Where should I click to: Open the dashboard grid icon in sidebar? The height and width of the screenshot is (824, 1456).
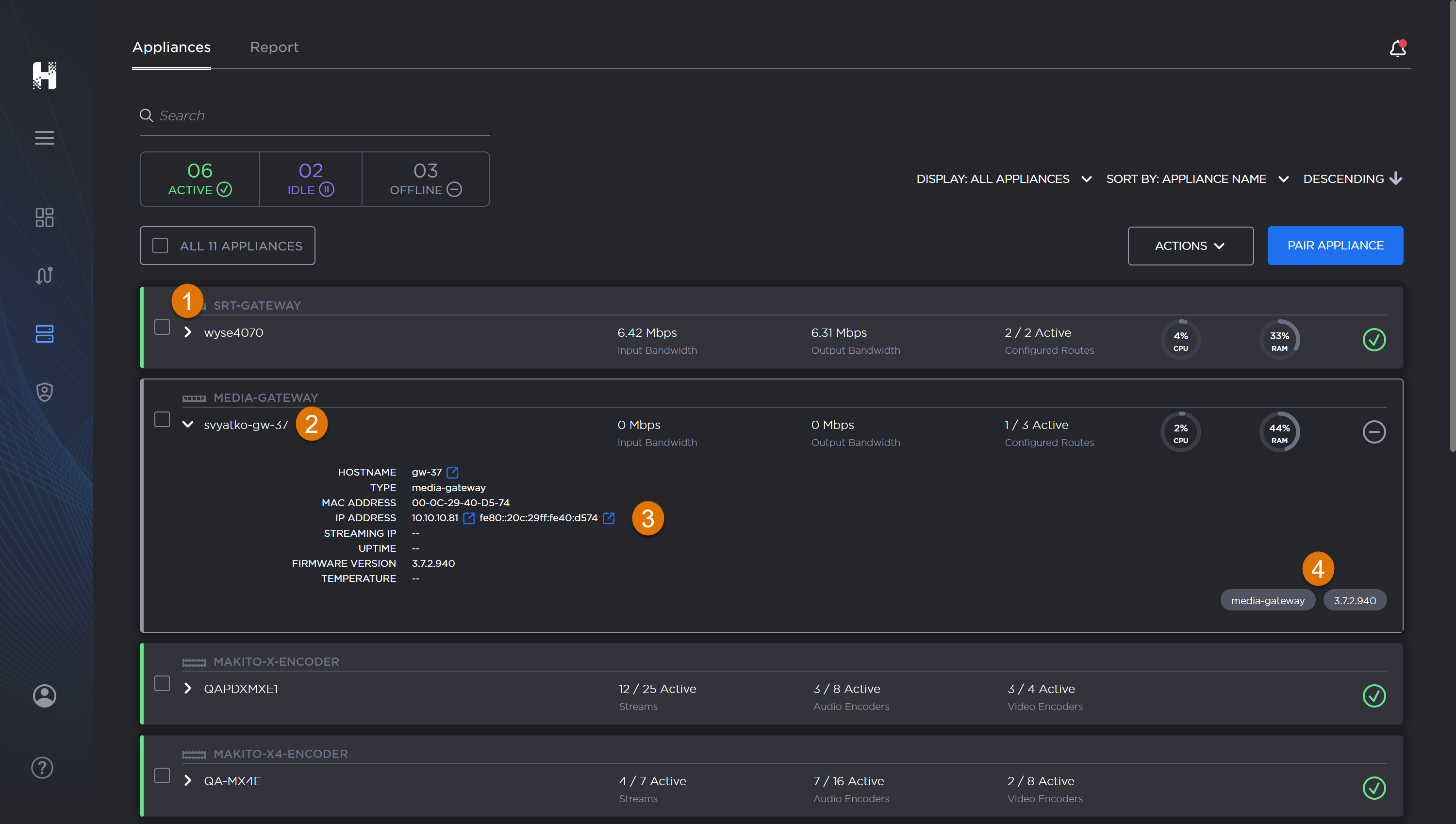click(x=44, y=217)
